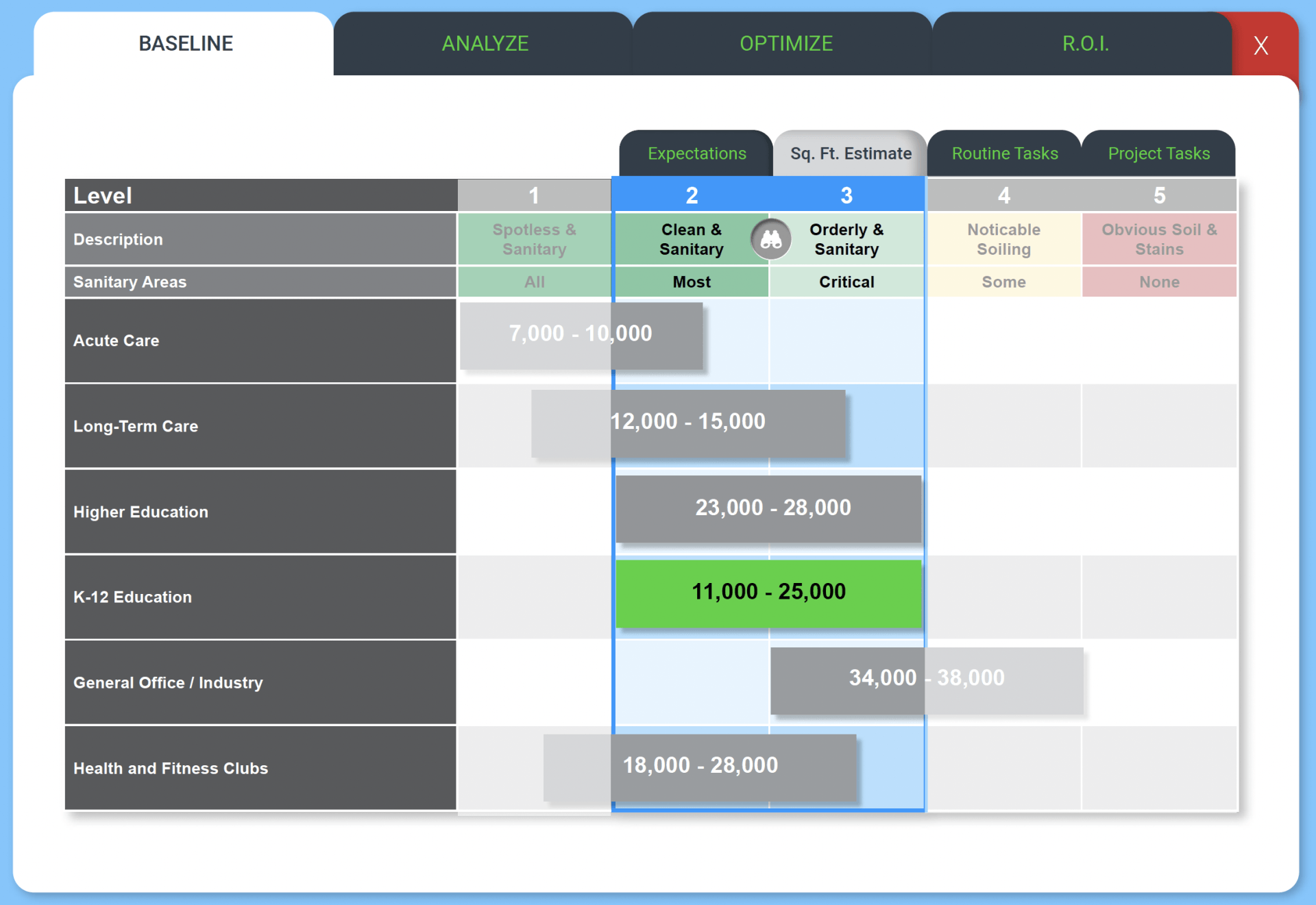Select the Higher Education 23,000 - 28,000 bar
Screen dimensions: 1316x905
tap(768, 509)
